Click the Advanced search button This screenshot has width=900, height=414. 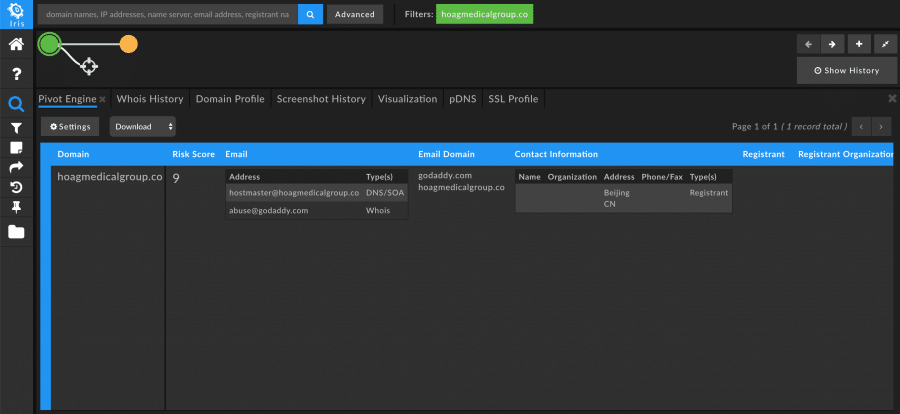[x=355, y=14]
